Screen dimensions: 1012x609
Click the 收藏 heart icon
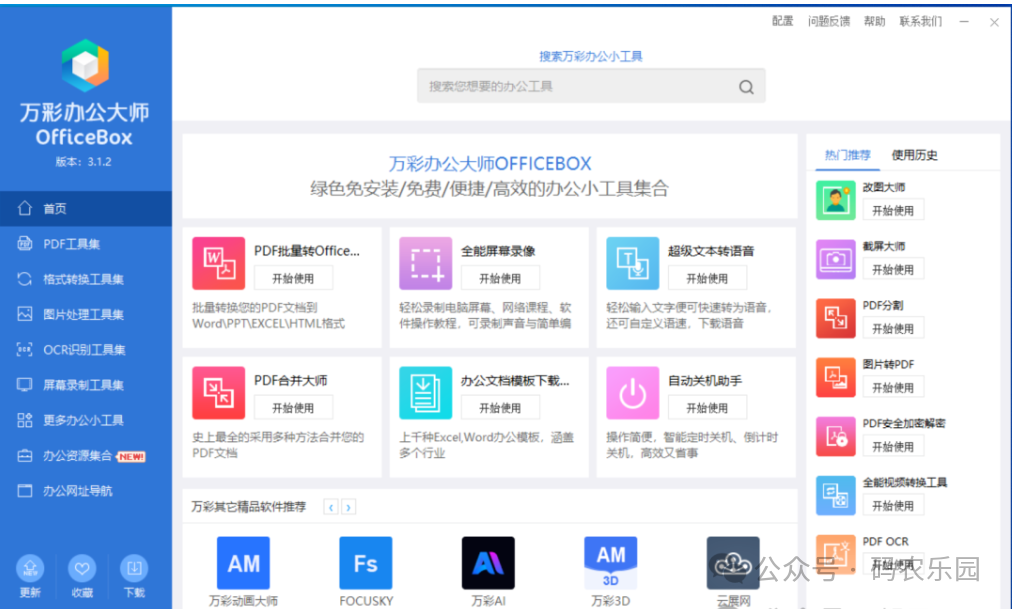(x=82, y=568)
